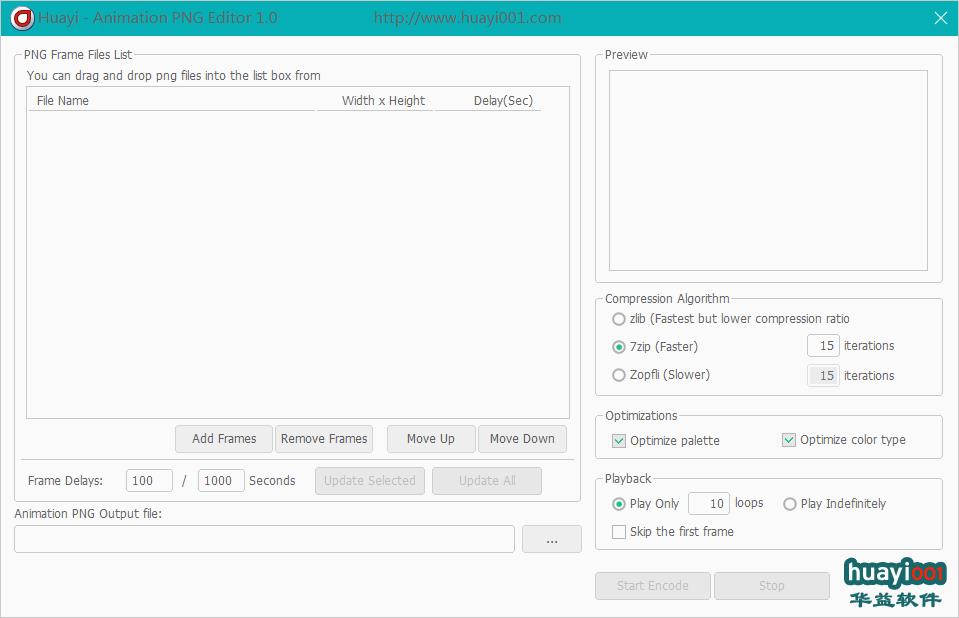959x618 pixels.
Task: Click Move Down button
Action: click(x=522, y=439)
